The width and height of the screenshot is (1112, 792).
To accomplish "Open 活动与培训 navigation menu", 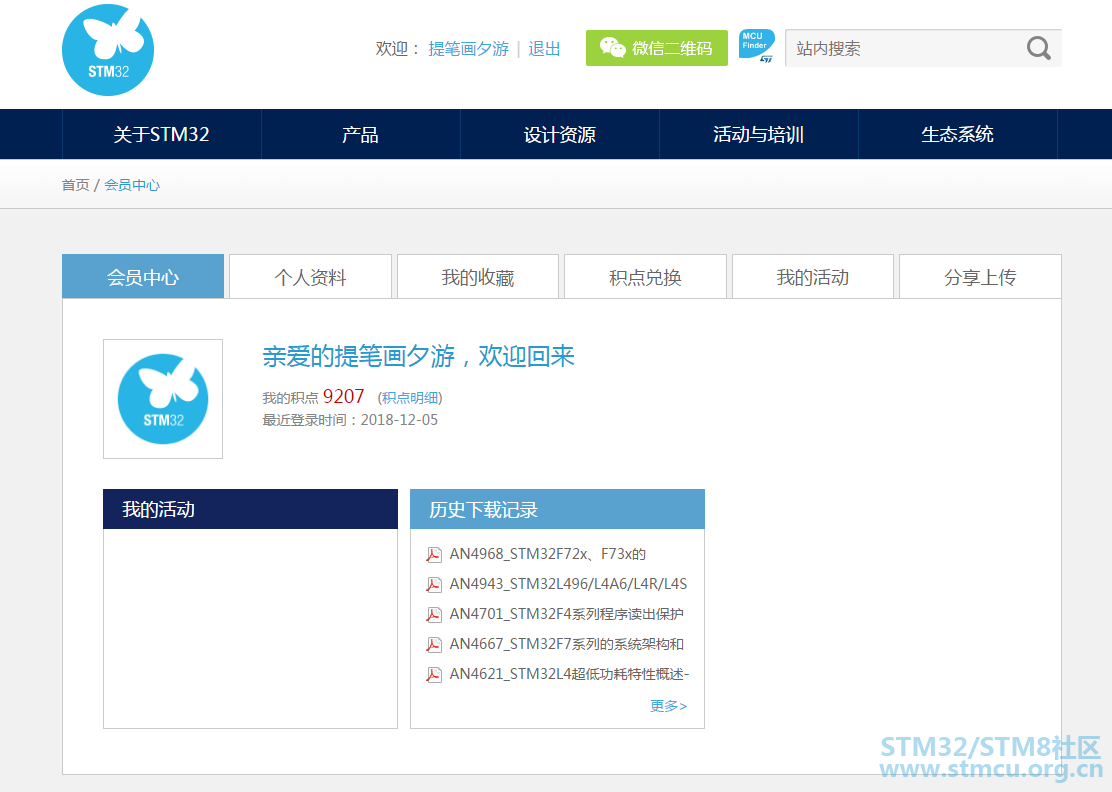I will [x=759, y=134].
